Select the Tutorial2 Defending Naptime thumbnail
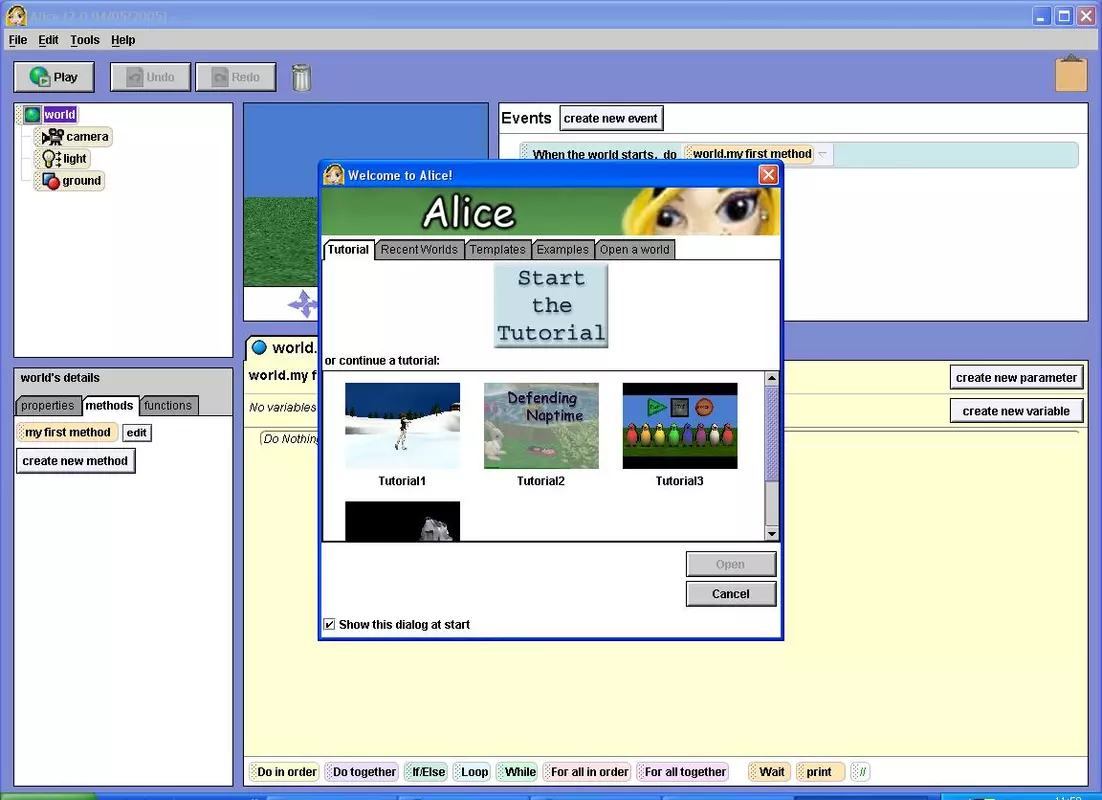Screen dimensions: 1102x800 [x=541, y=426]
